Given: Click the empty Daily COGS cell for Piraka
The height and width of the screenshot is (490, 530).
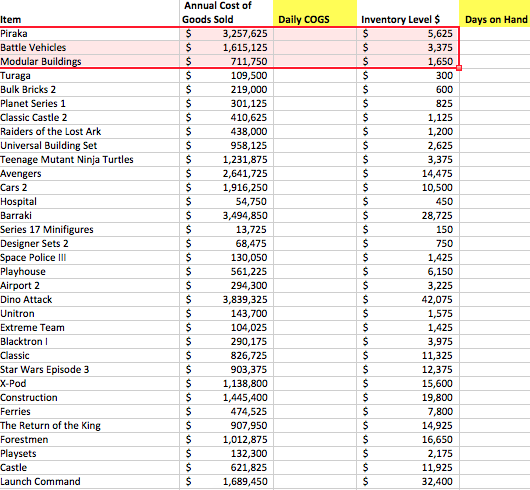Looking at the screenshot, I should coord(315,34).
